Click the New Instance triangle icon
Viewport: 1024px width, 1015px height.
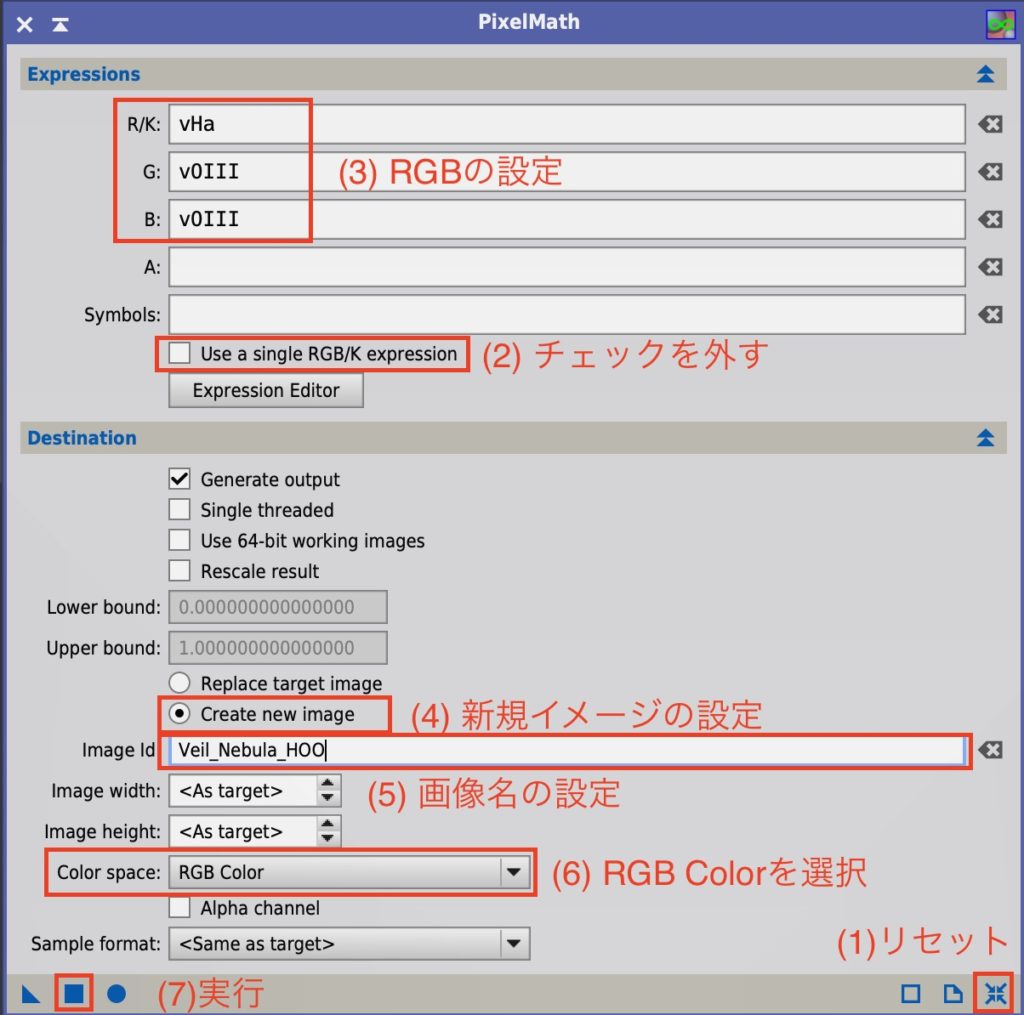tap(31, 994)
